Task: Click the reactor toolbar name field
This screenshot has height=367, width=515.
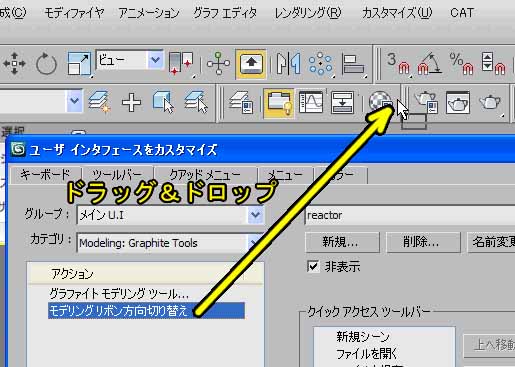Action: coord(410,215)
